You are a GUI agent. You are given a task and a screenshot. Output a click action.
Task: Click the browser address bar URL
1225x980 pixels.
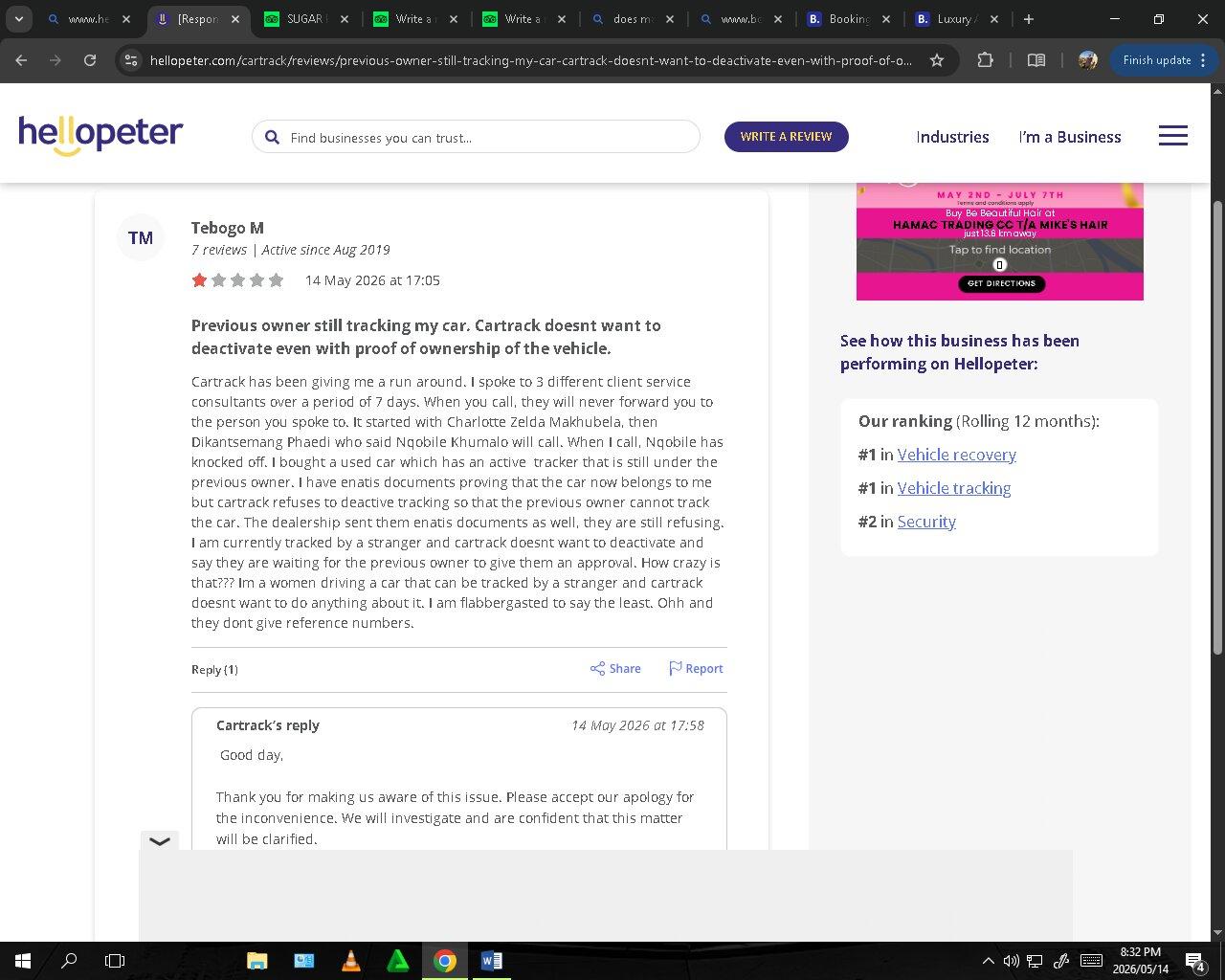(x=531, y=60)
